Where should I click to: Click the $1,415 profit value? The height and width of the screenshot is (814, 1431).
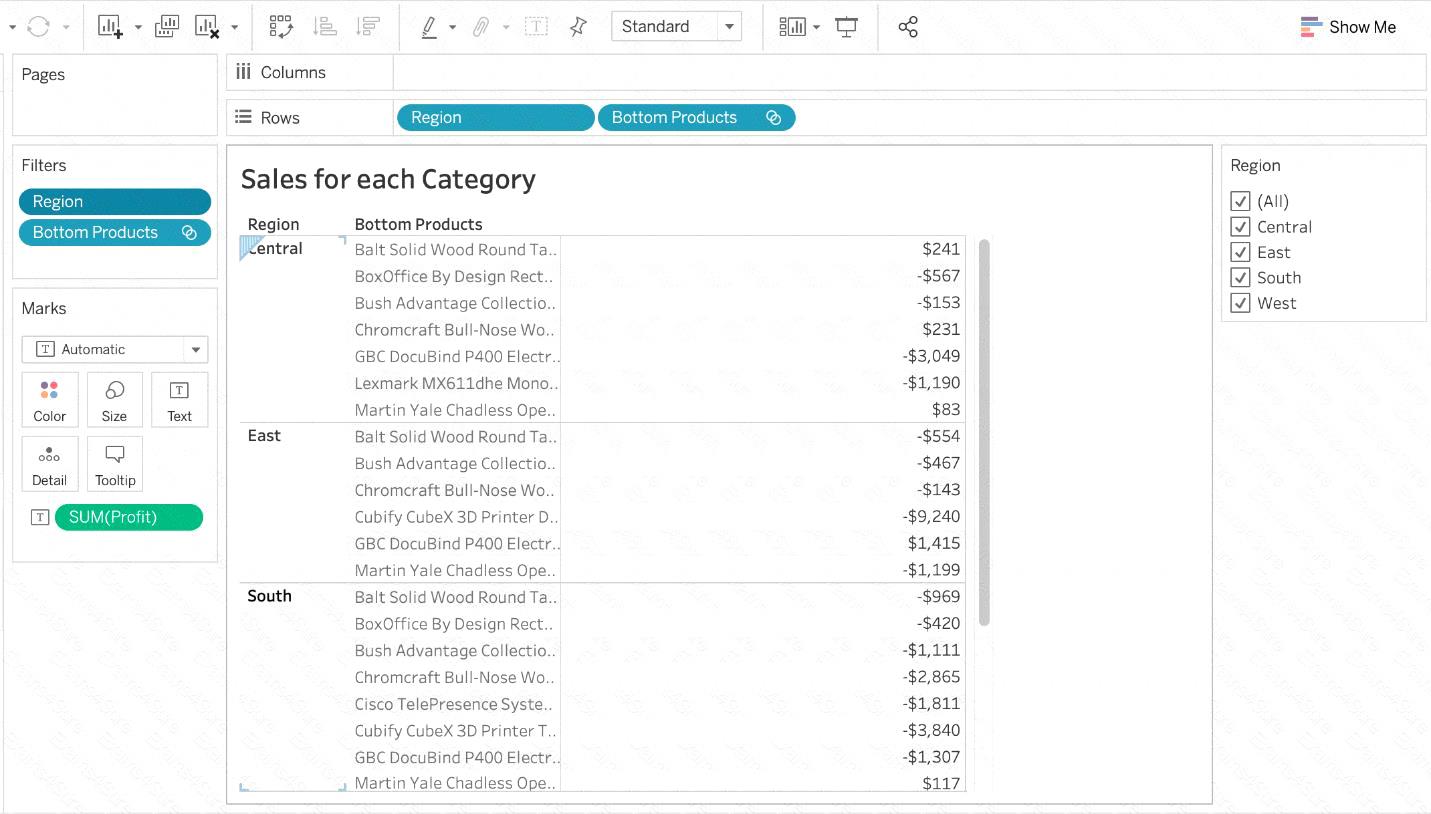tap(934, 543)
